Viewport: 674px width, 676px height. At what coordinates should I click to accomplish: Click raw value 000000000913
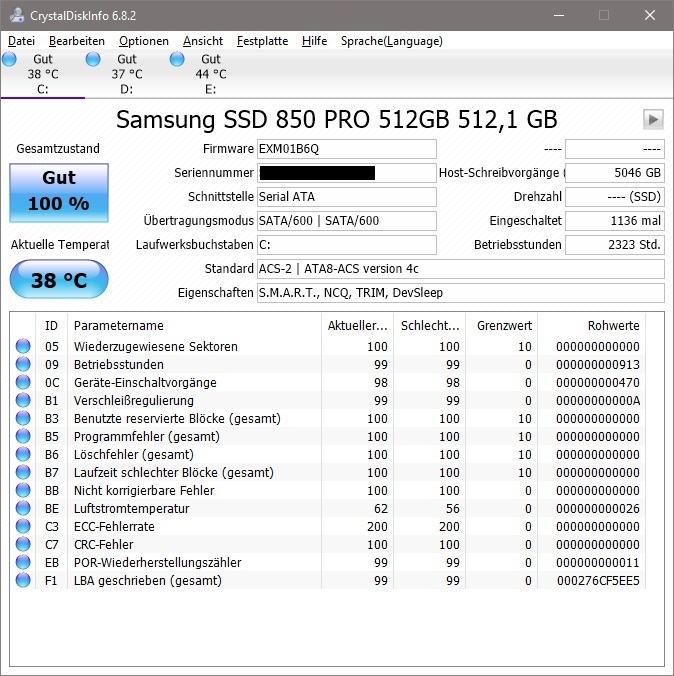tap(598, 365)
